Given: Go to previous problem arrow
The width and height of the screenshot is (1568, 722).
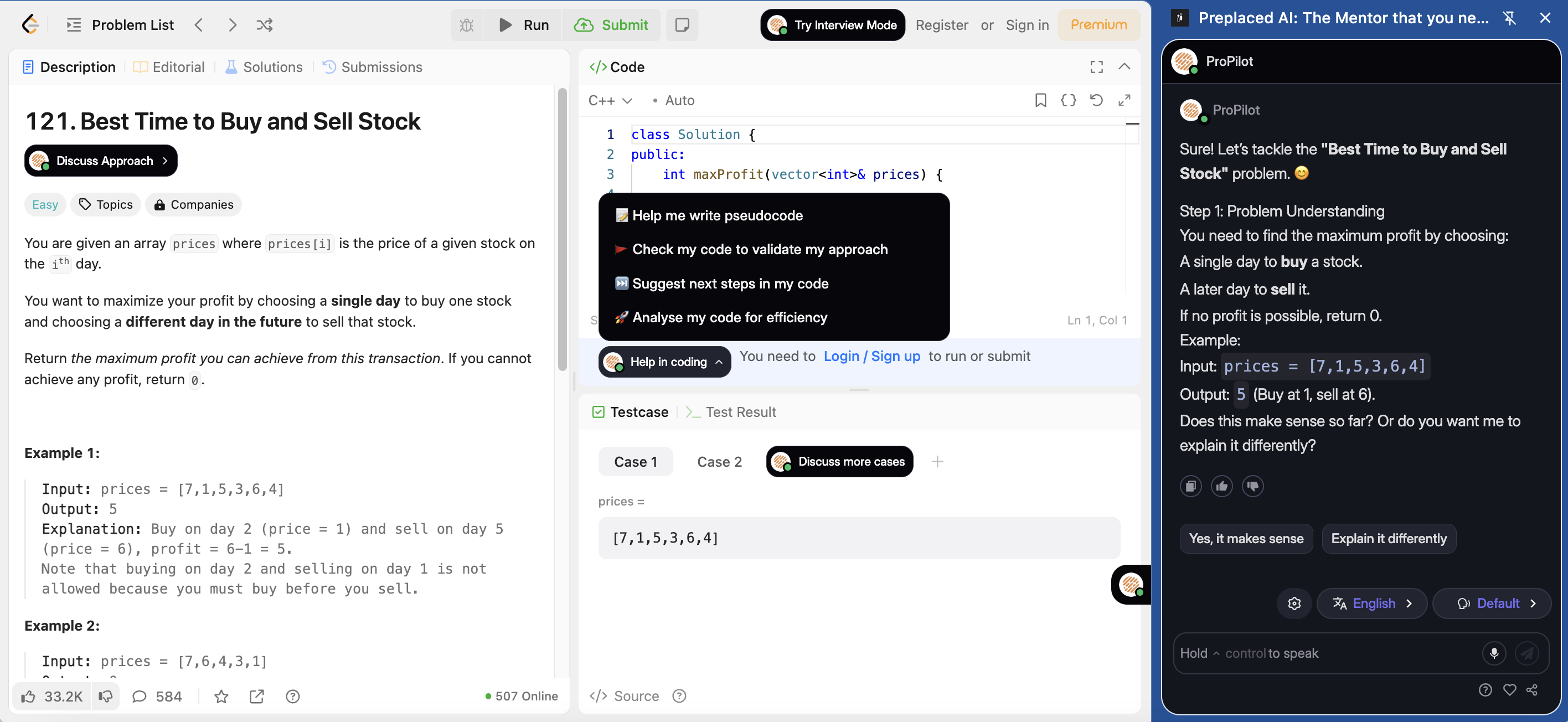Looking at the screenshot, I should 198,25.
